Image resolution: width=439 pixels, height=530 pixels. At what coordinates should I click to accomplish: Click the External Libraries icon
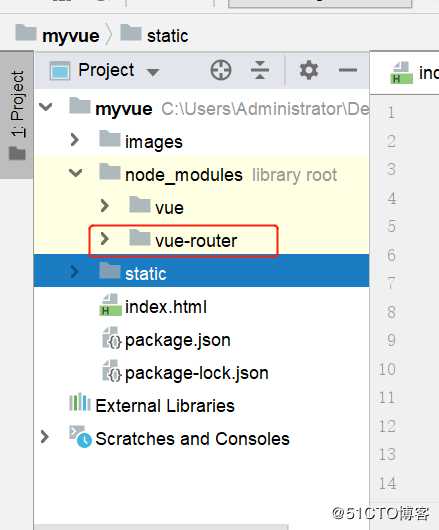pos(80,402)
